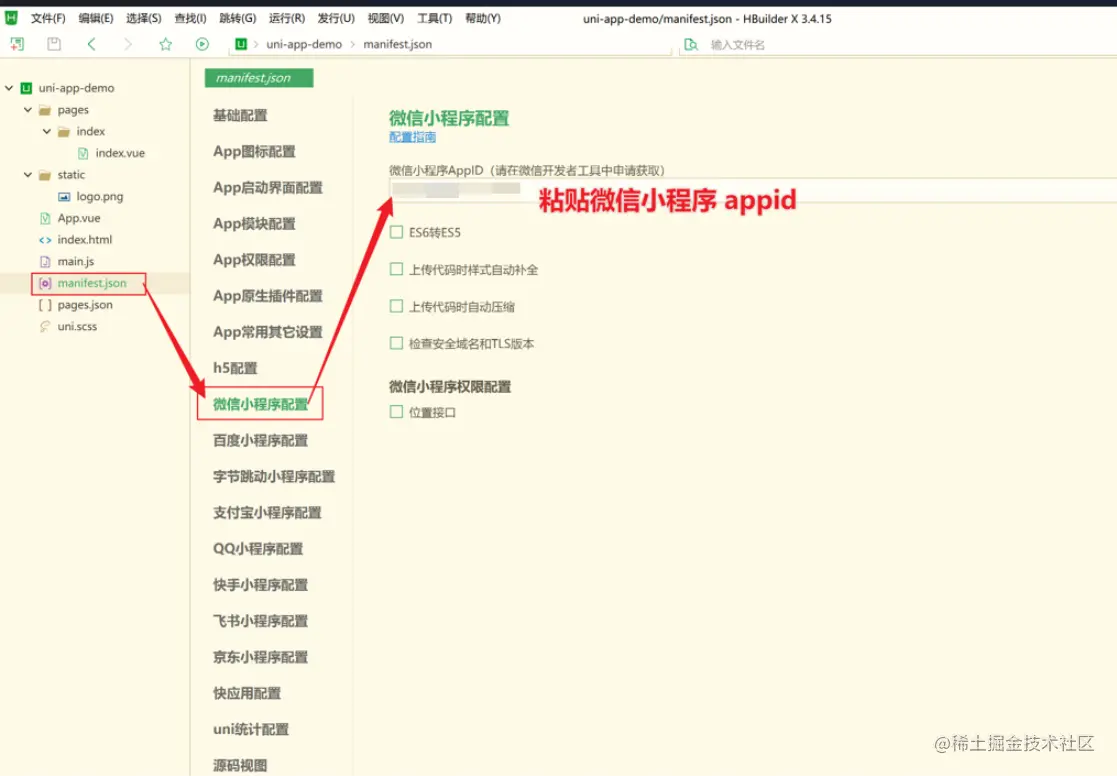The height and width of the screenshot is (776, 1117).
Task: Collapse the index folder chevron
Action: click(x=47, y=132)
